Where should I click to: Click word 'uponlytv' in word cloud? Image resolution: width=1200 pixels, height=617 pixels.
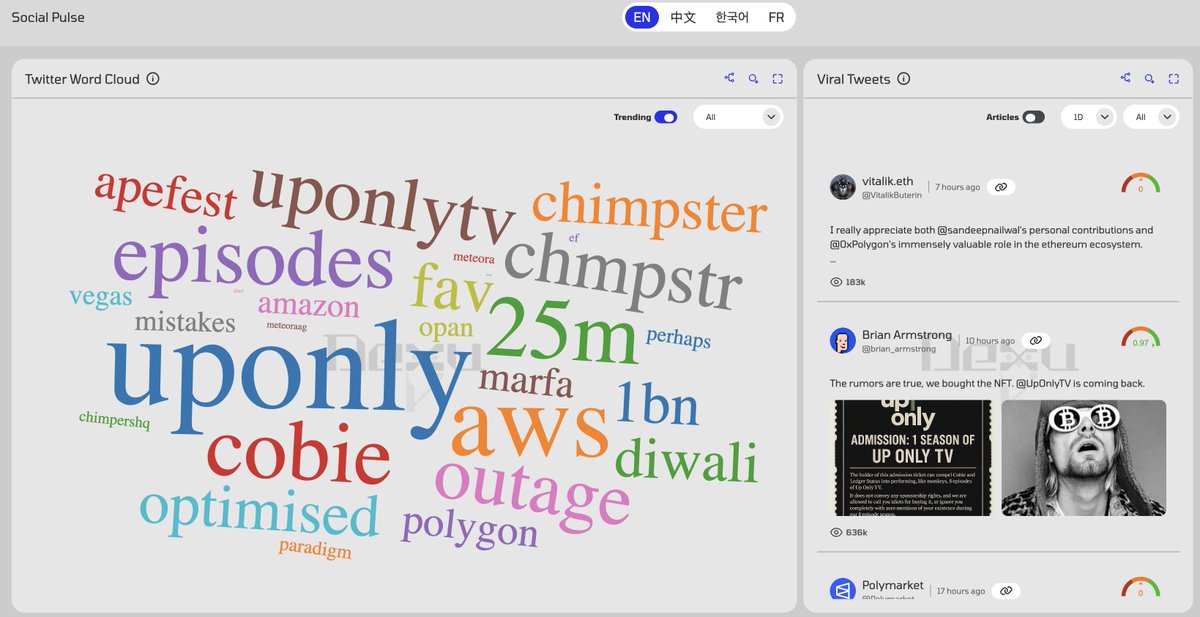[x=382, y=208]
